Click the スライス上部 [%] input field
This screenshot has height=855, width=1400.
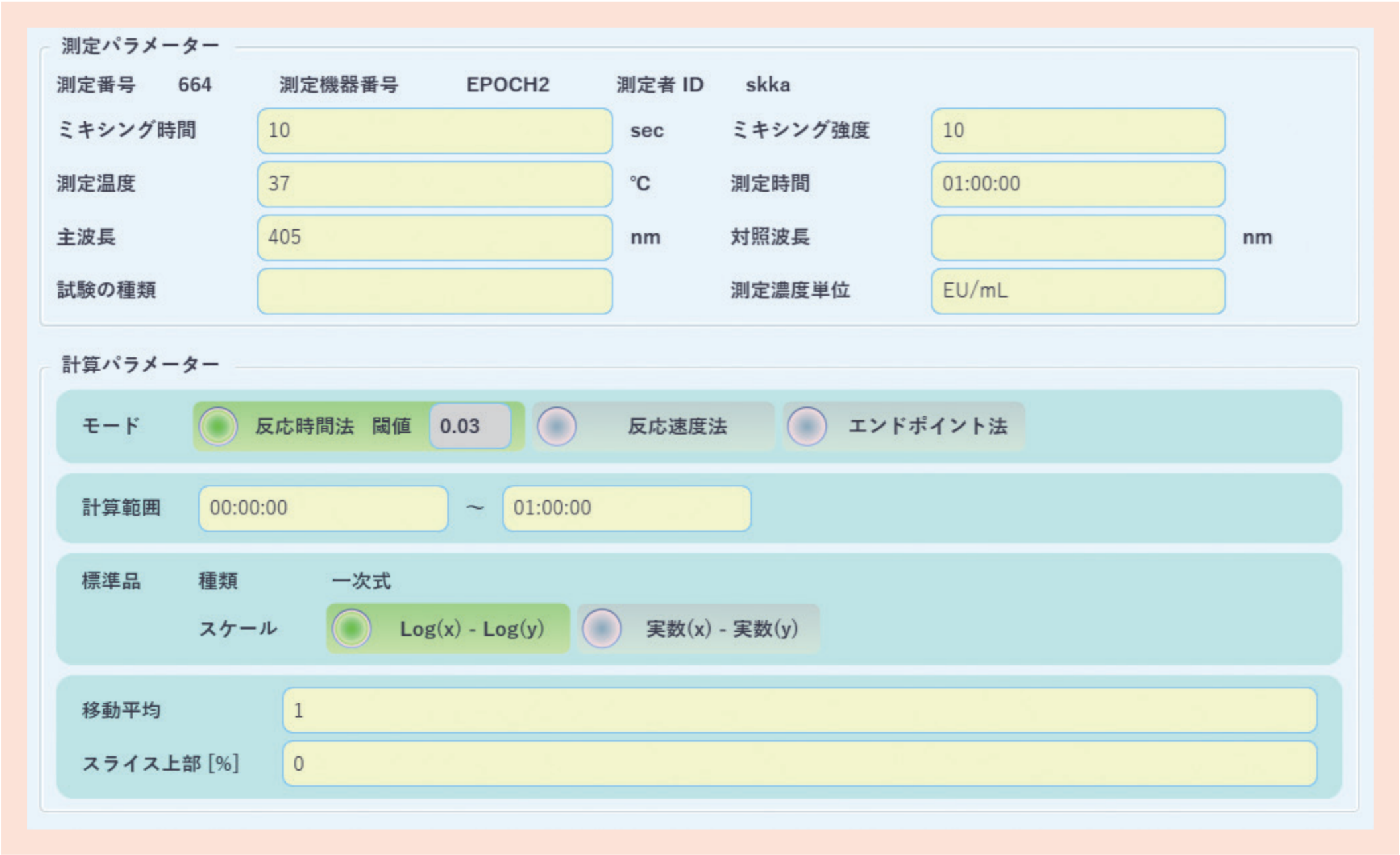[x=799, y=764]
